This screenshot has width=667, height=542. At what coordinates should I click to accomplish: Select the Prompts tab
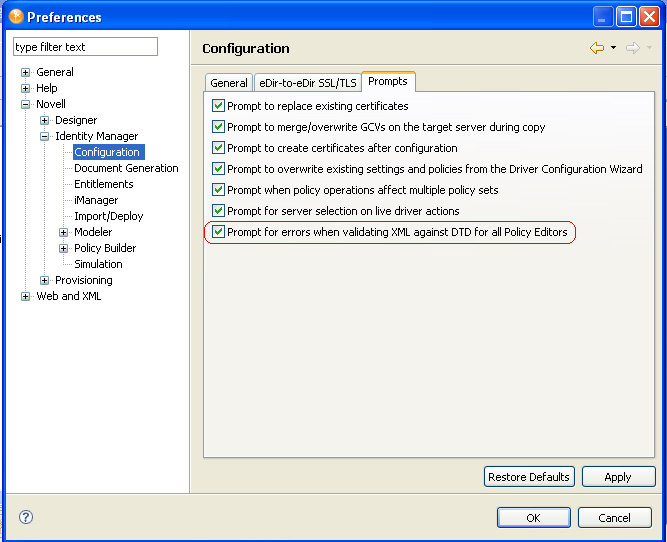(x=388, y=81)
